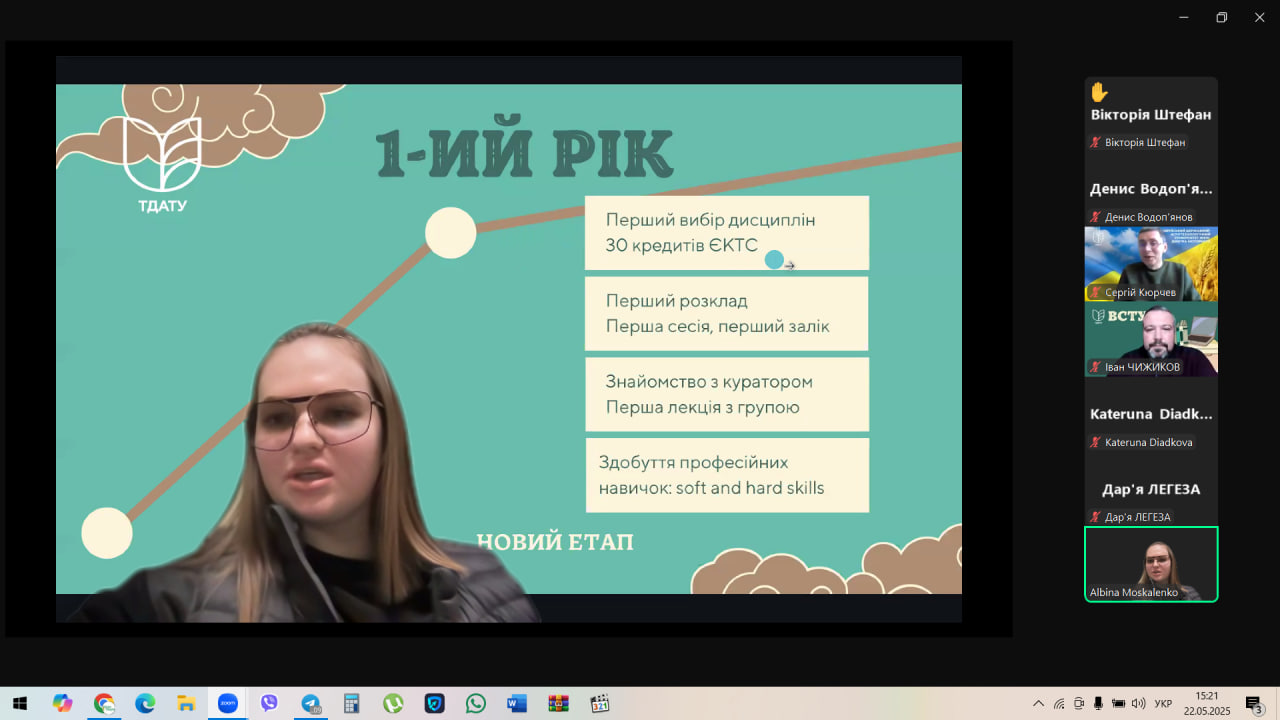Click muted mic icon next to Денис Водоп'янов
1280x720 pixels.
1095,217
